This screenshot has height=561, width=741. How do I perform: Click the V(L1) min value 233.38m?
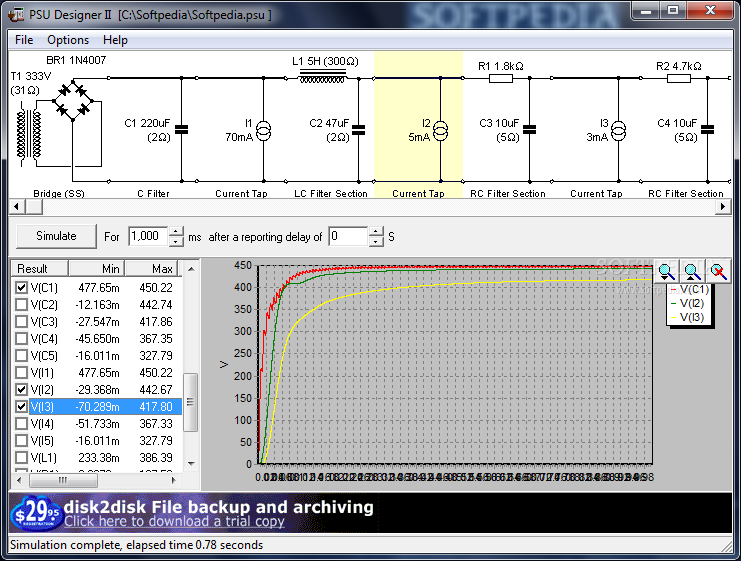(x=99, y=457)
